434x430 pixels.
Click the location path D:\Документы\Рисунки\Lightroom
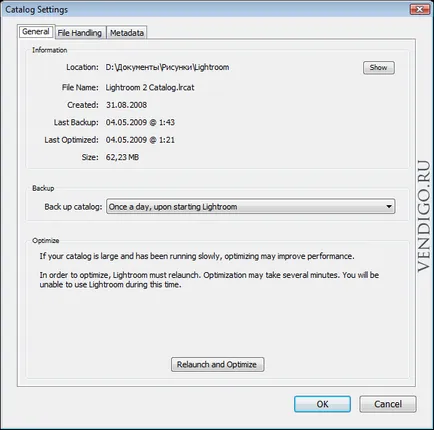[167, 67]
